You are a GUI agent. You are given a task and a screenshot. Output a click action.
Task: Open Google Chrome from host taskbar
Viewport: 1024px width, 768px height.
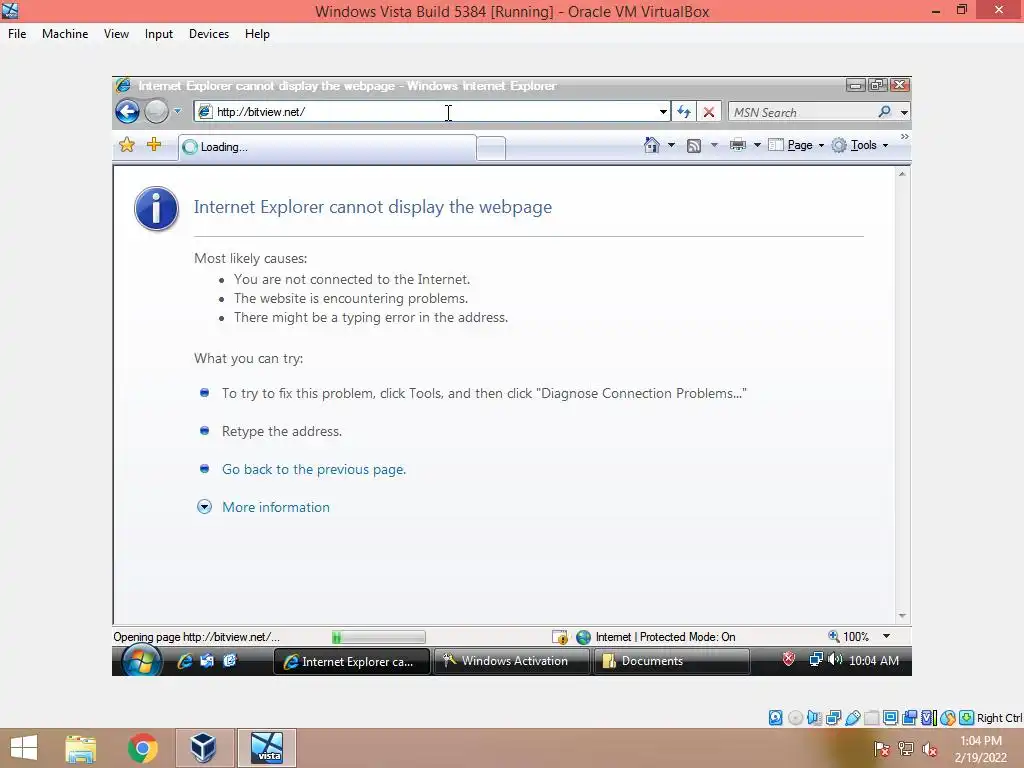pyautogui.click(x=142, y=748)
